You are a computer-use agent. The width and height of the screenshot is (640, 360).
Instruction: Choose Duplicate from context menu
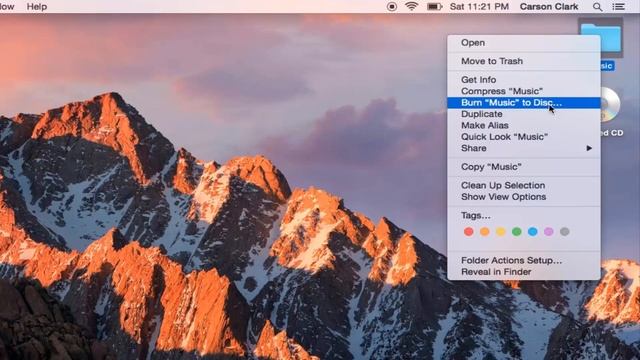(524, 114)
